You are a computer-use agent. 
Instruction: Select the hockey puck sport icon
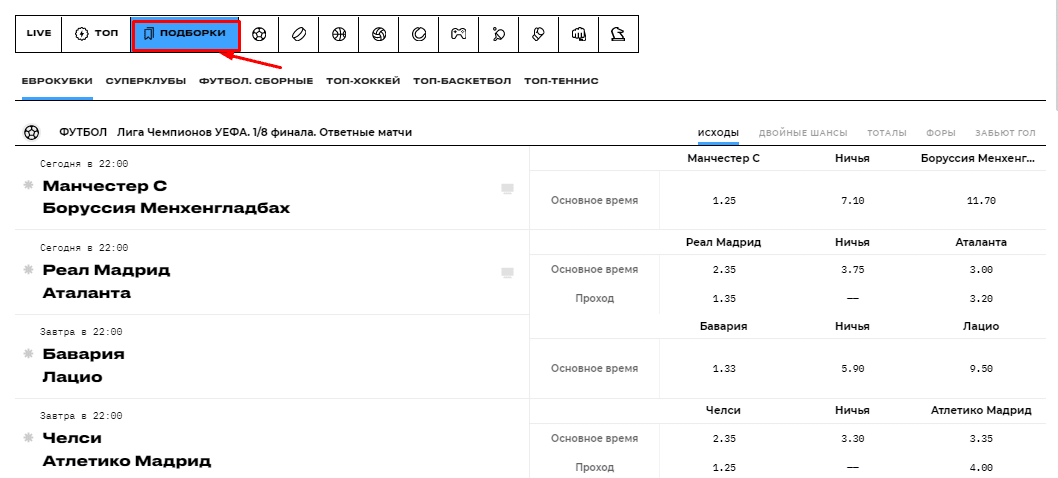[x=299, y=34]
